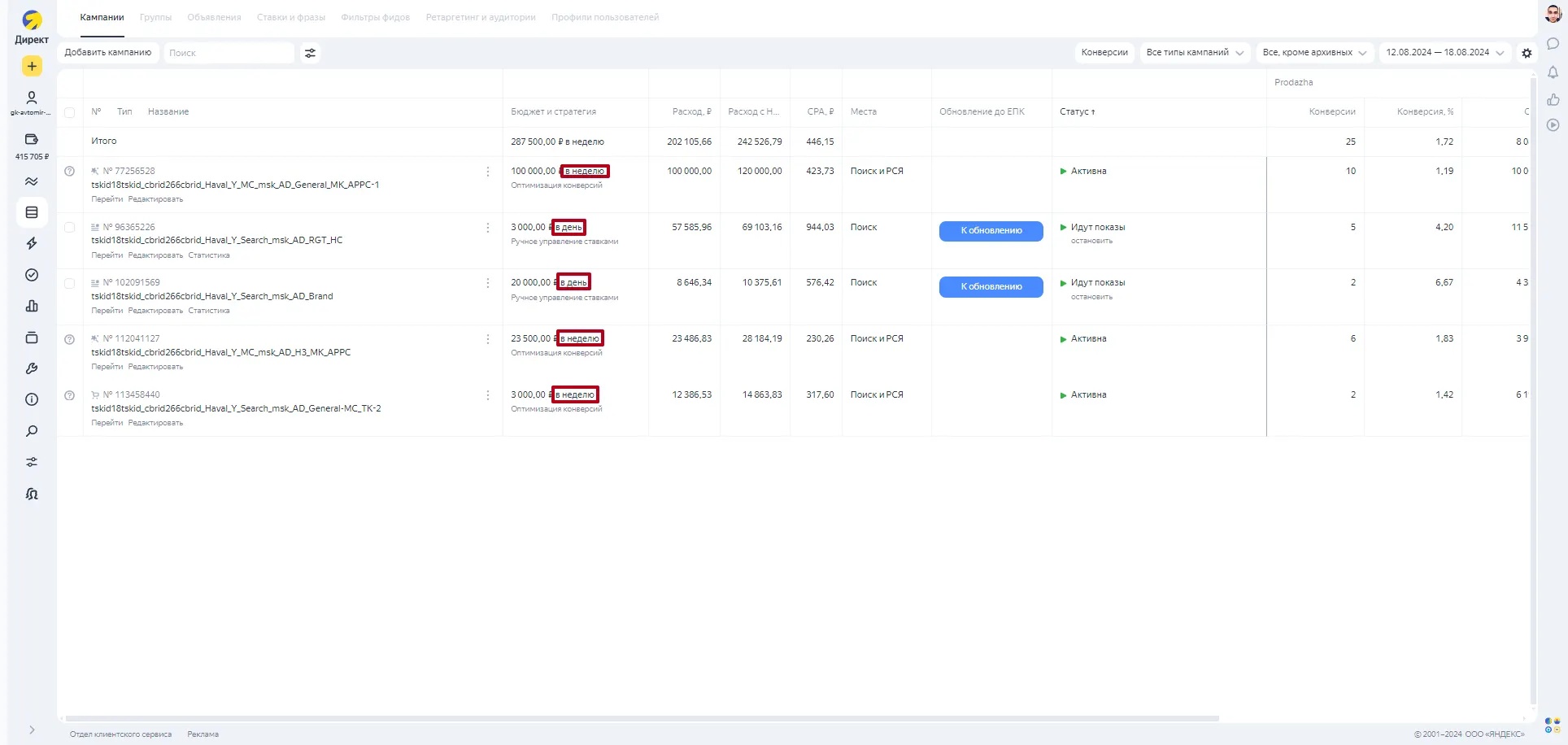This screenshot has width=1568, height=745.
Task: Open the wallet balance icon in sidebar
Action: pyautogui.click(x=32, y=139)
